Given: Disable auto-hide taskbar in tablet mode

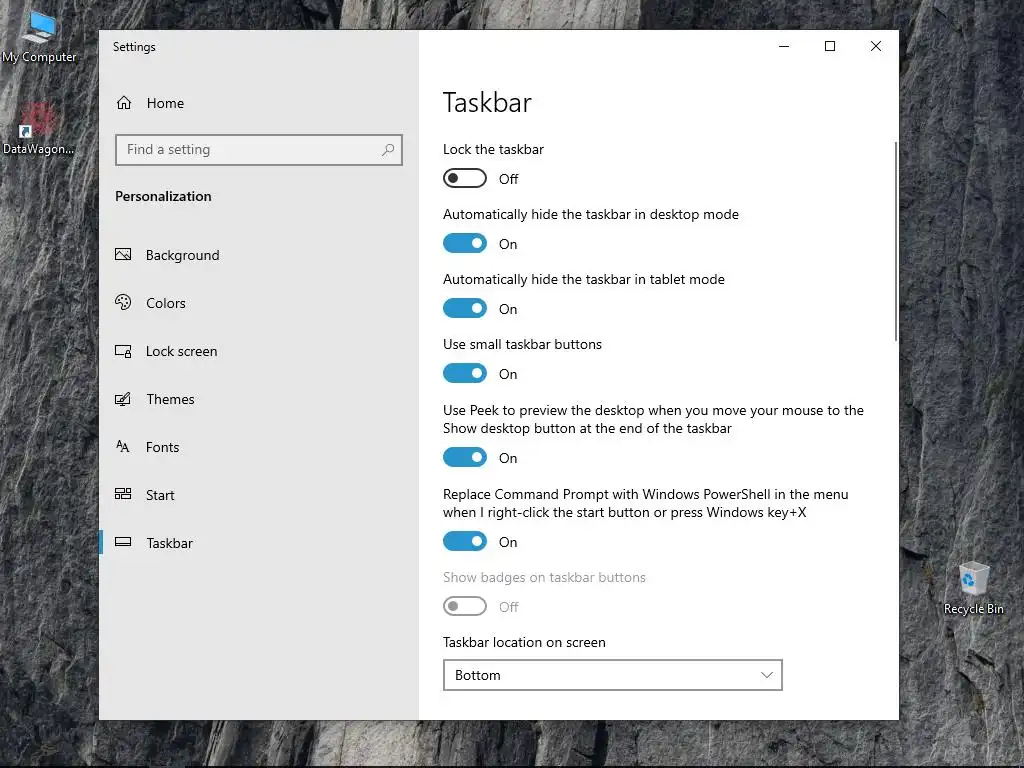Looking at the screenshot, I should click(x=464, y=308).
